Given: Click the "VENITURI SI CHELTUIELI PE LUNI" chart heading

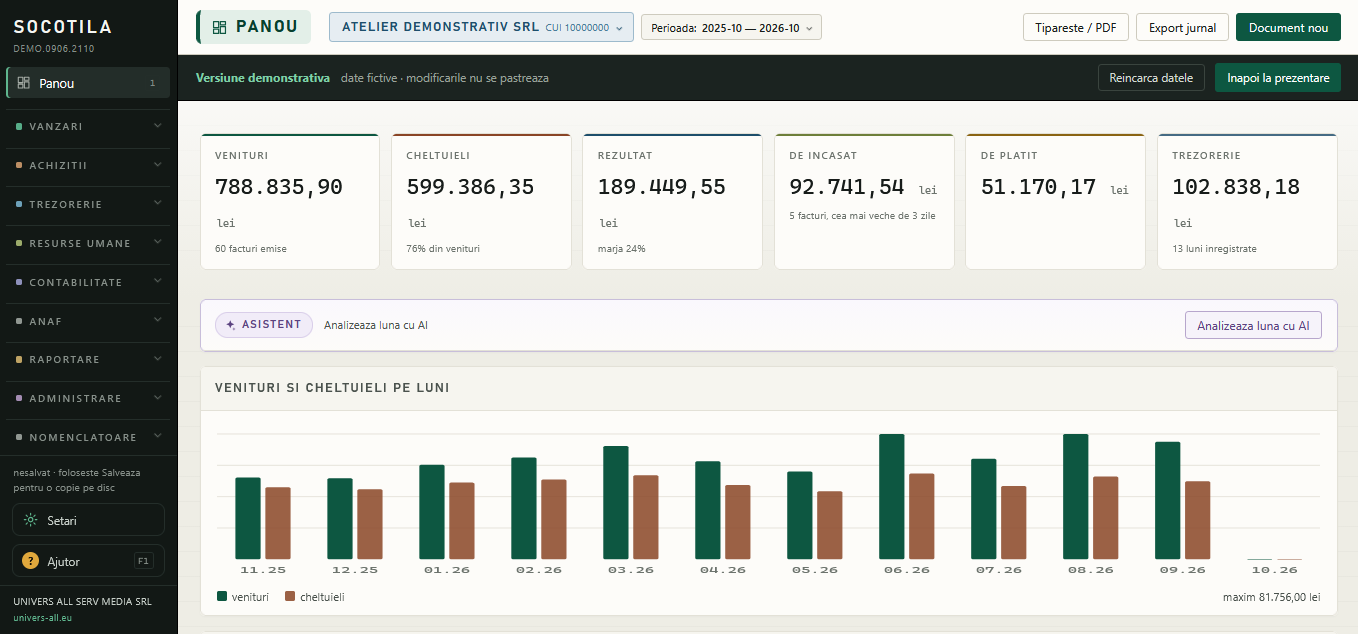Looking at the screenshot, I should click(x=332, y=388).
